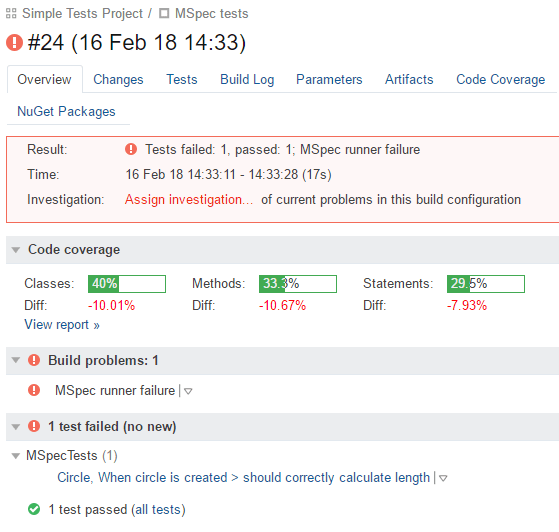This screenshot has width=559, height=532.
Task: Click the error icon in Build problems header
Action: point(34,360)
